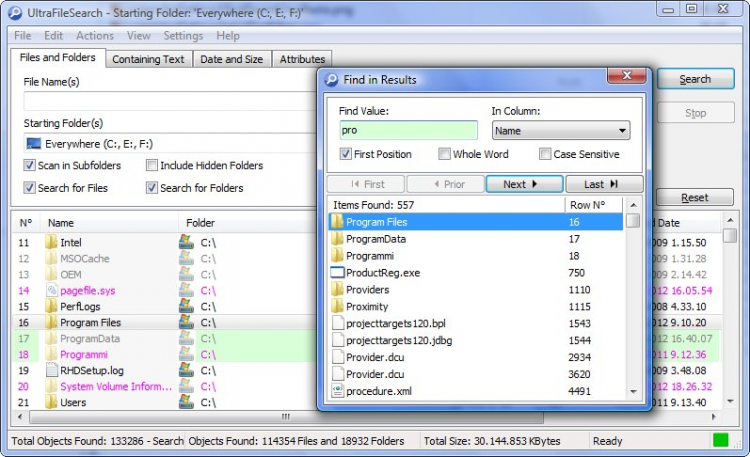The width and height of the screenshot is (750, 457).
Task: Toggle the Scan in Subfolders checkbox
Action: pyautogui.click(x=30, y=165)
